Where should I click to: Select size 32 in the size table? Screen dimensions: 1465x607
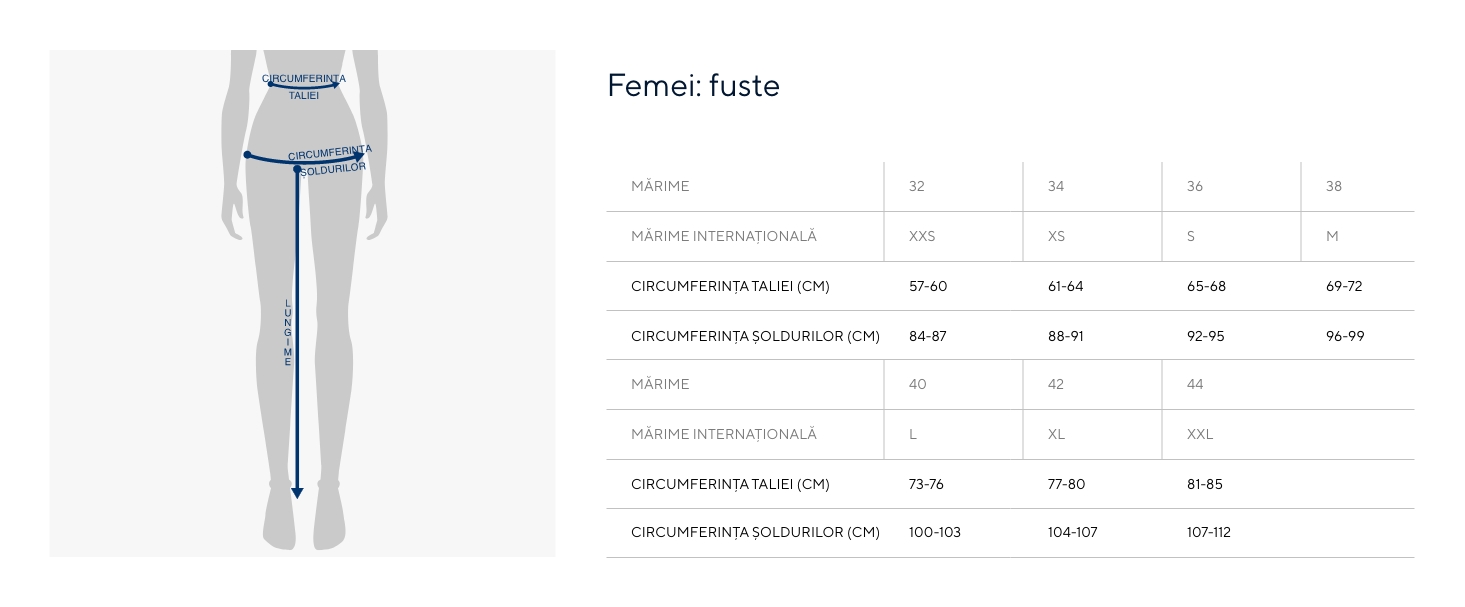coord(917,187)
